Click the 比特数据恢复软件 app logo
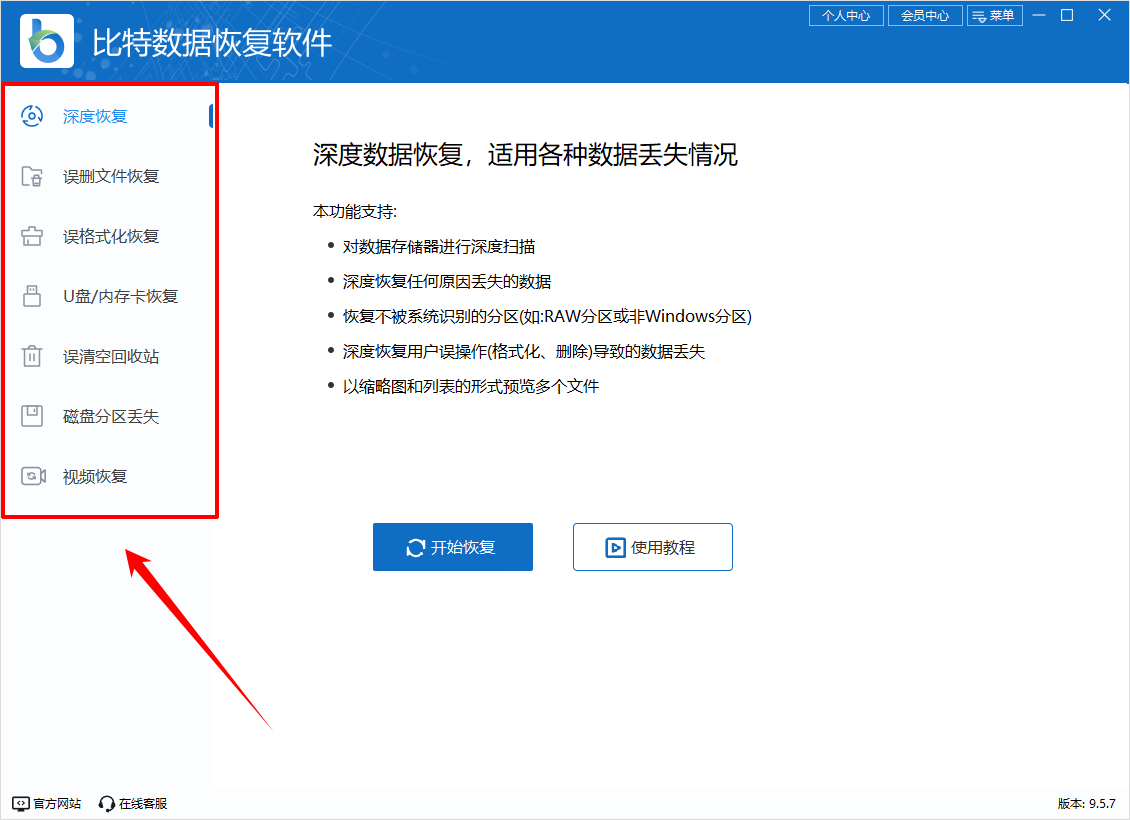 coord(47,41)
